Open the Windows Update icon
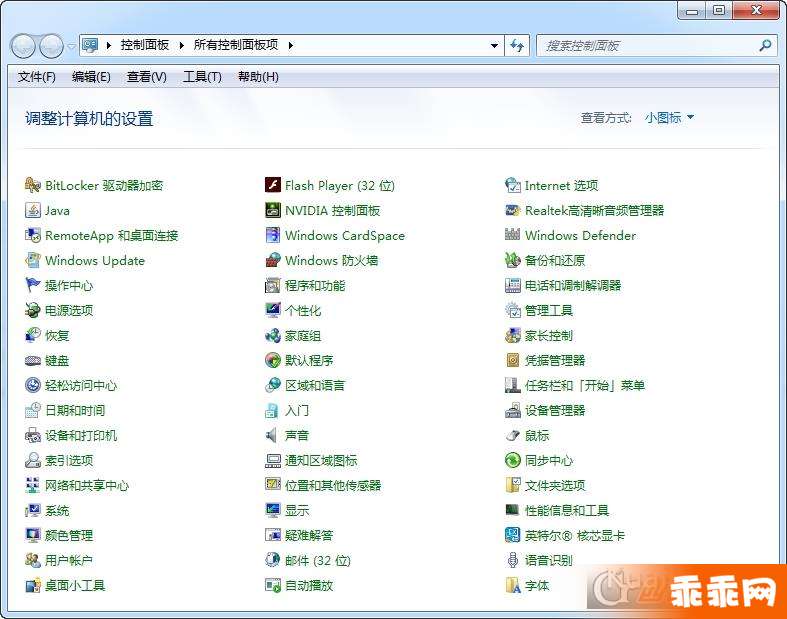Image resolution: width=787 pixels, height=619 pixels. pos(33,260)
